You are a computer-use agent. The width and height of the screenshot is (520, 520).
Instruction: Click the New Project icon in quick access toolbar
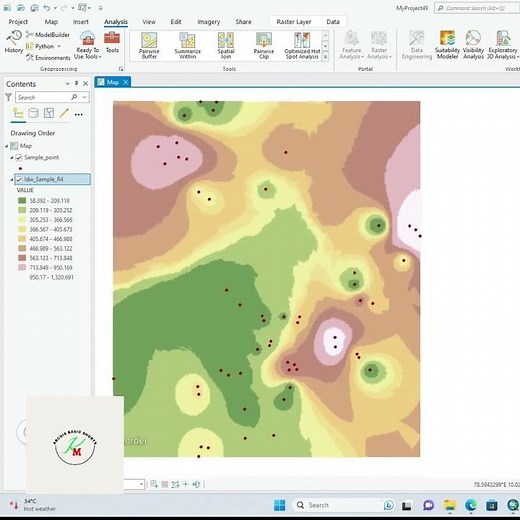click(x=7, y=7)
